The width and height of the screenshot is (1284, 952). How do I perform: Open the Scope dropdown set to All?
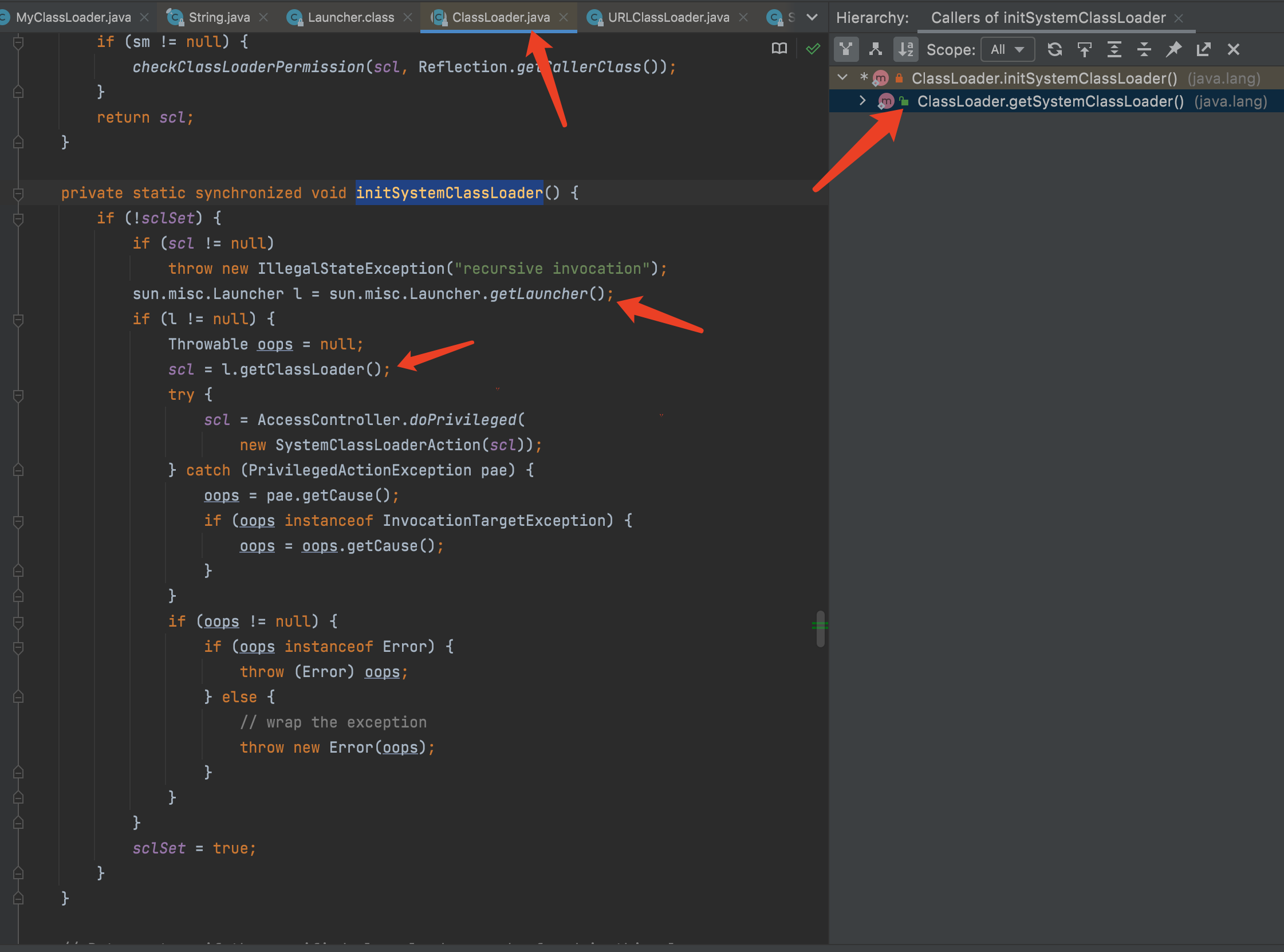1007,50
